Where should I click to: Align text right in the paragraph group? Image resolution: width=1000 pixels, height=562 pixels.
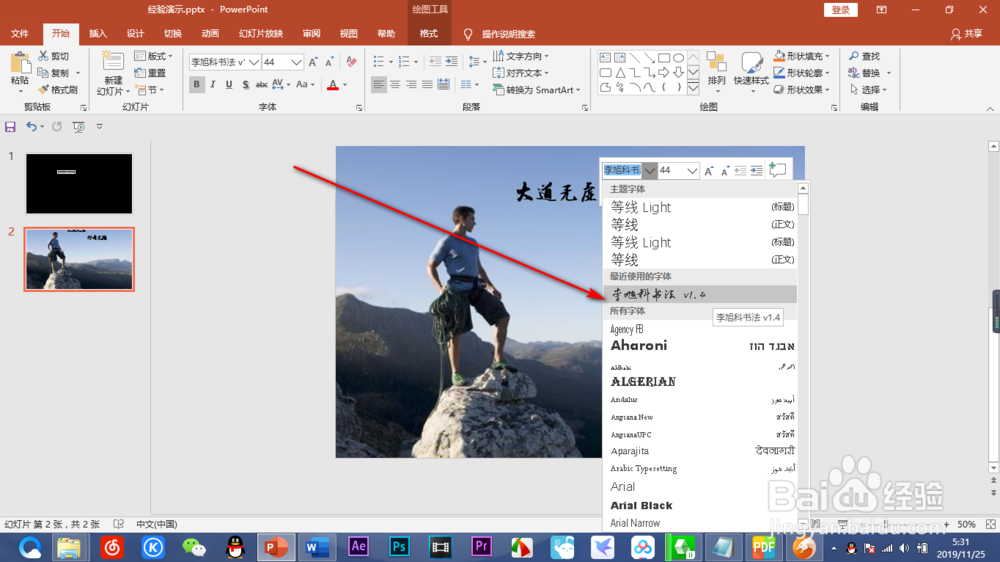click(411, 84)
